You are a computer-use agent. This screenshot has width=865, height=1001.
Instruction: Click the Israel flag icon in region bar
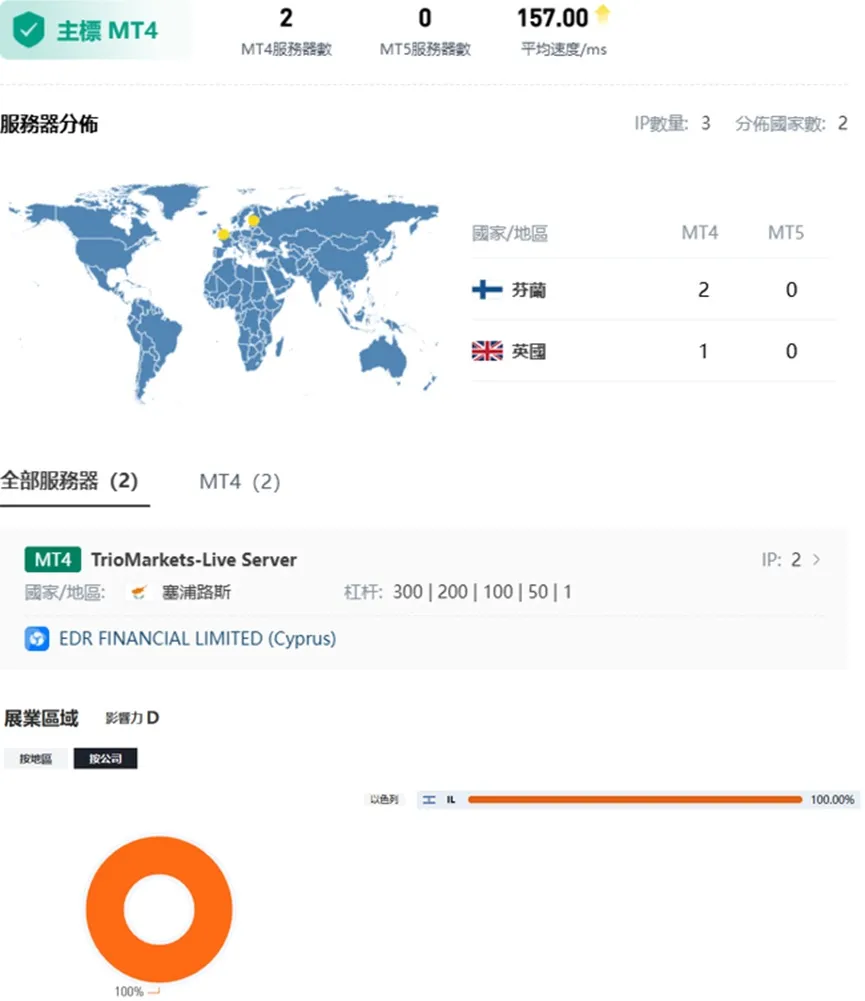tap(429, 799)
